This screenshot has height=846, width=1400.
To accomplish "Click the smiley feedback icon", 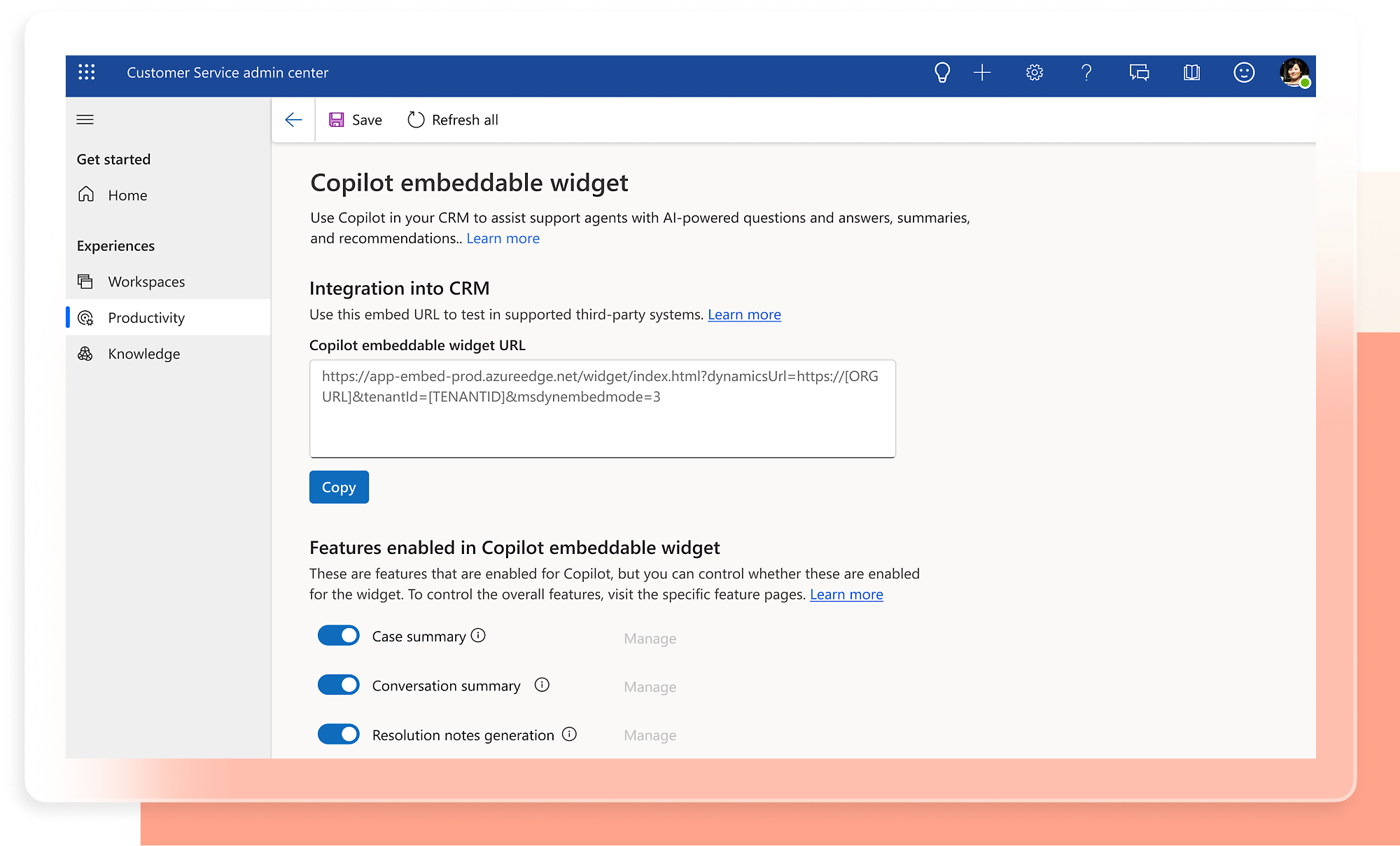I will (x=1244, y=72).
